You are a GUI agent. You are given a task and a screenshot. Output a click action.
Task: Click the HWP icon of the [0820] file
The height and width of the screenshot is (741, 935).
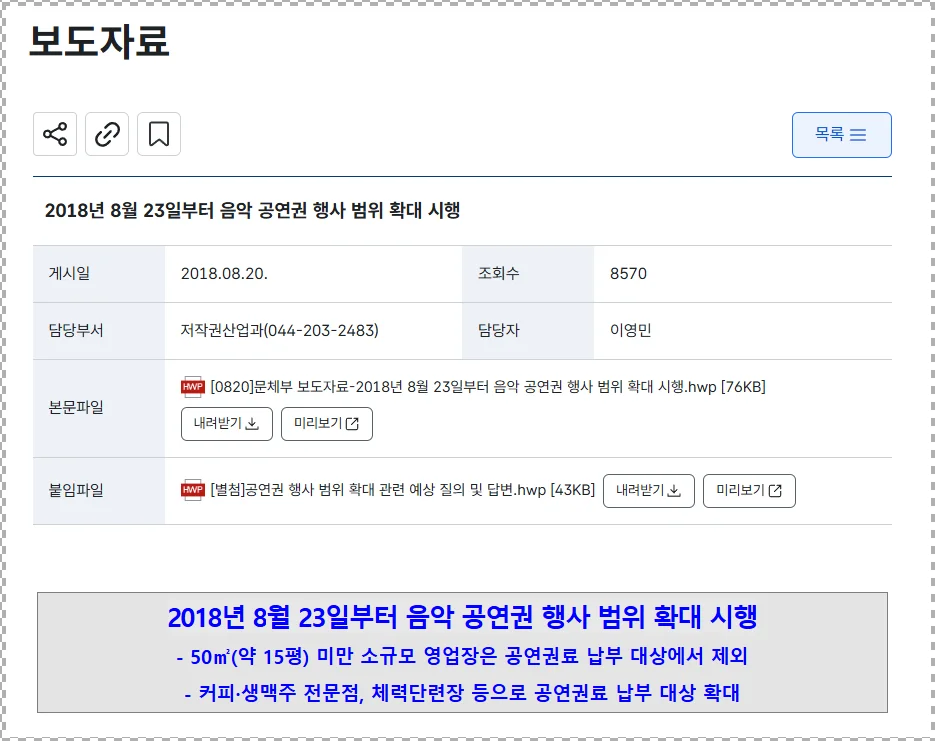[x=193, y=387]
